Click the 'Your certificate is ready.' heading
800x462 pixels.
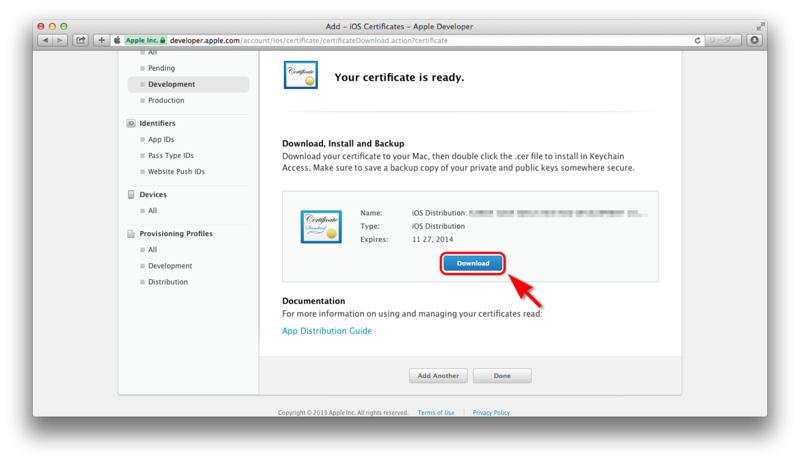tap(399, 78)
